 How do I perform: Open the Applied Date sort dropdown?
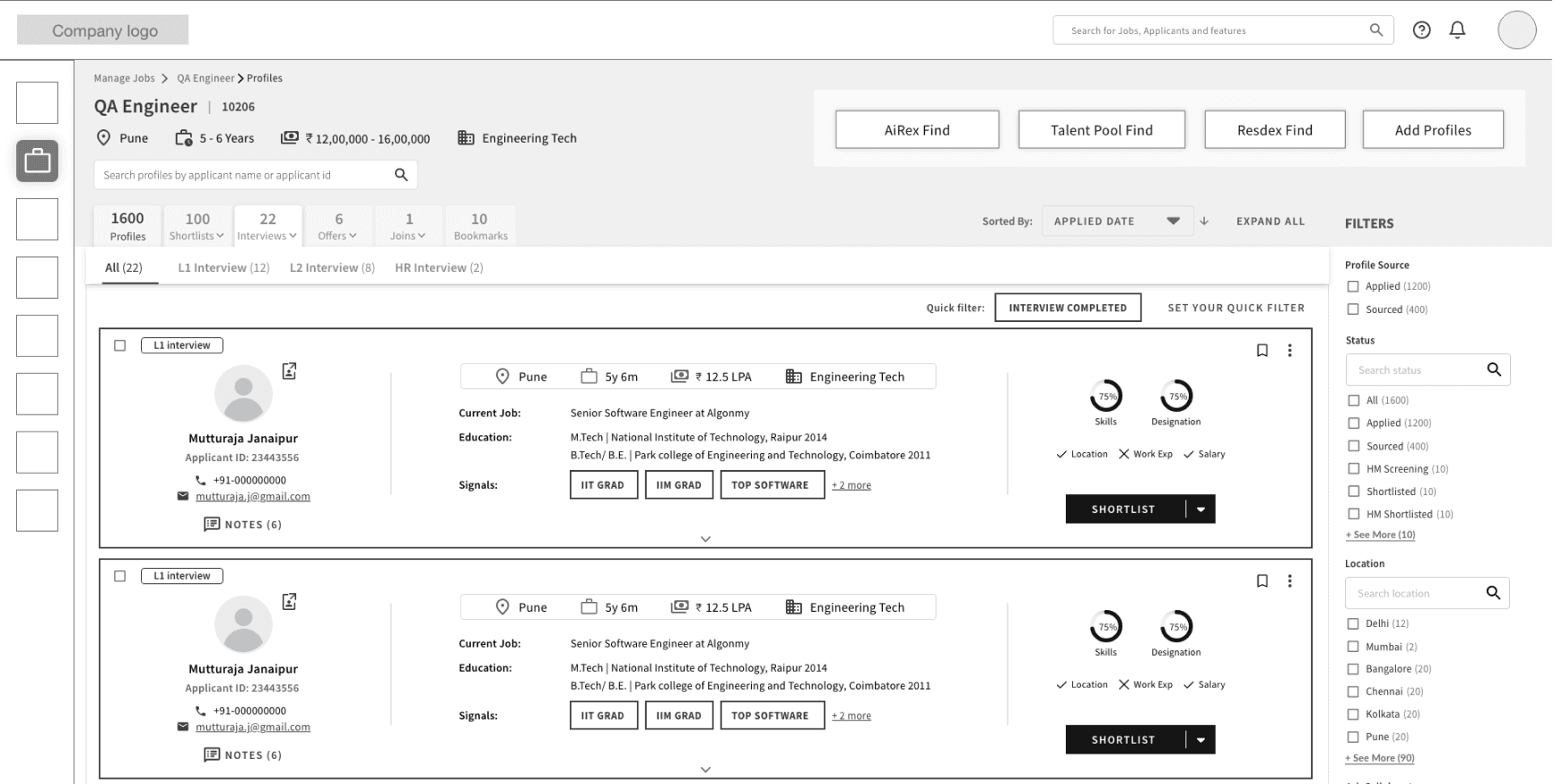click(x=1117, y=221)
